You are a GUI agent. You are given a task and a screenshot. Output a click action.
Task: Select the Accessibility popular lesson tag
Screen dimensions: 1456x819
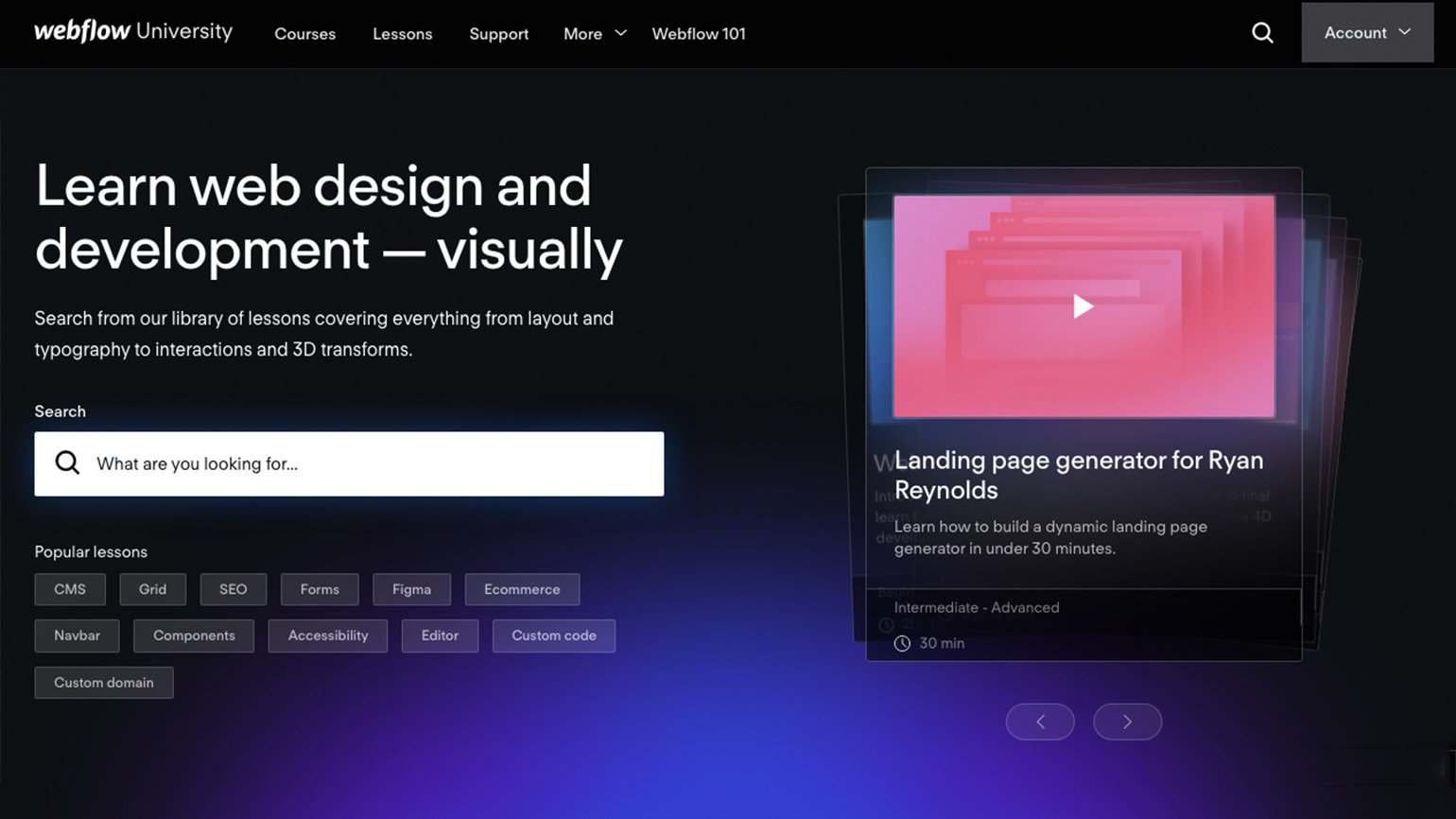point(328,636)
